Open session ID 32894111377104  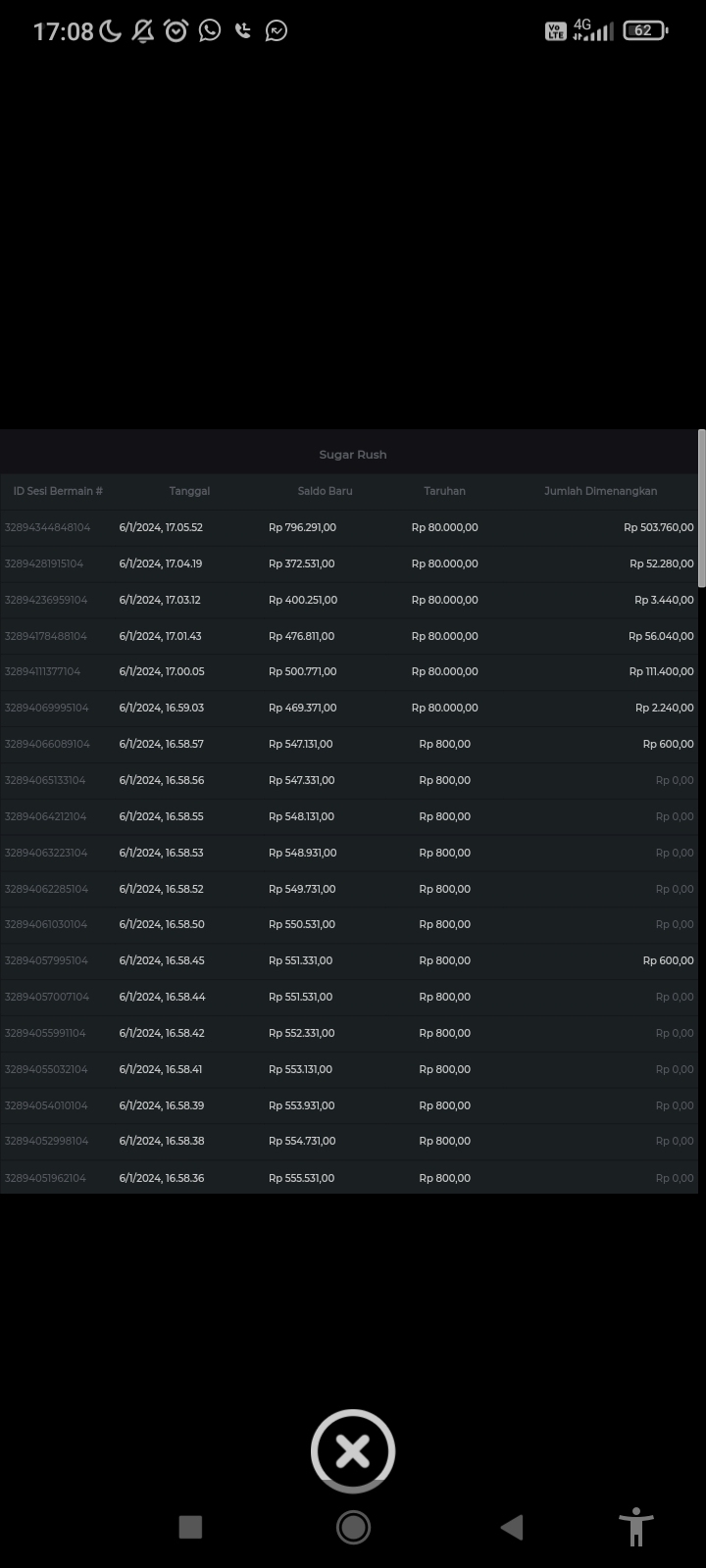[43, 671]
